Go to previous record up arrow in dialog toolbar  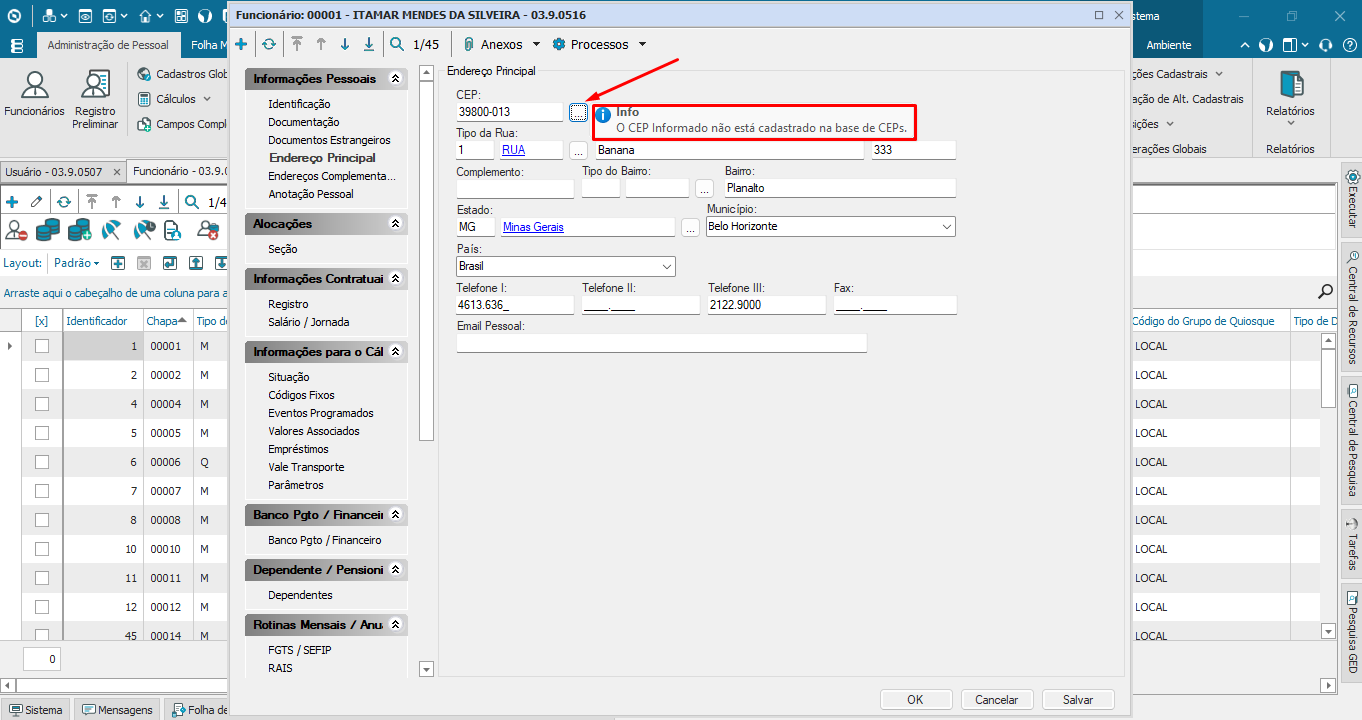[321, 44]
